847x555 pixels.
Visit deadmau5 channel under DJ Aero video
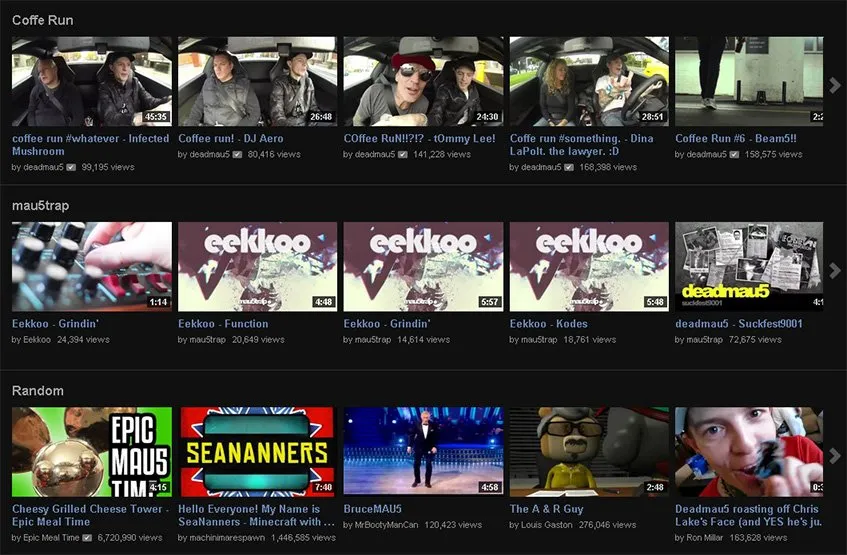coord(210,155)
